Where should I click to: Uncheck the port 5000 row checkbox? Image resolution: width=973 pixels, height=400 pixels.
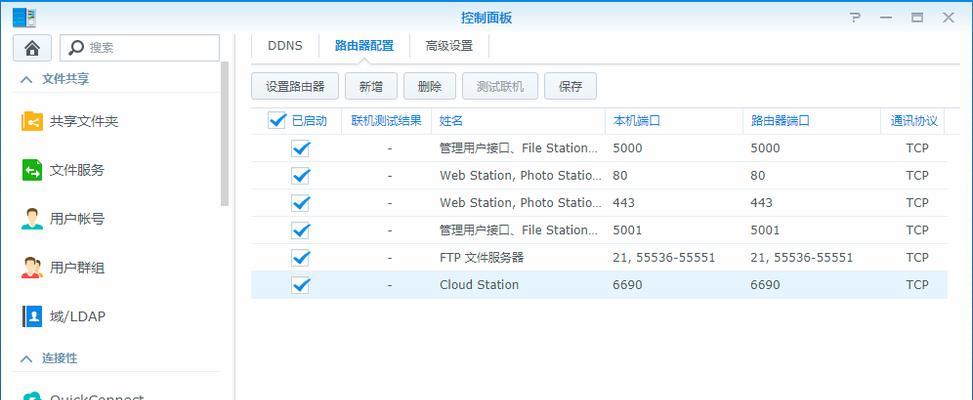[300, 148]
